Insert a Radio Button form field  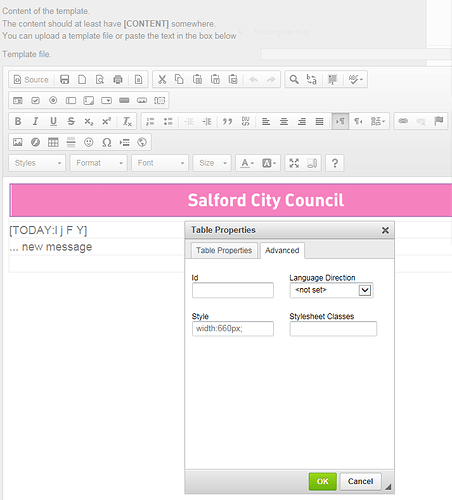coord(53,100)
